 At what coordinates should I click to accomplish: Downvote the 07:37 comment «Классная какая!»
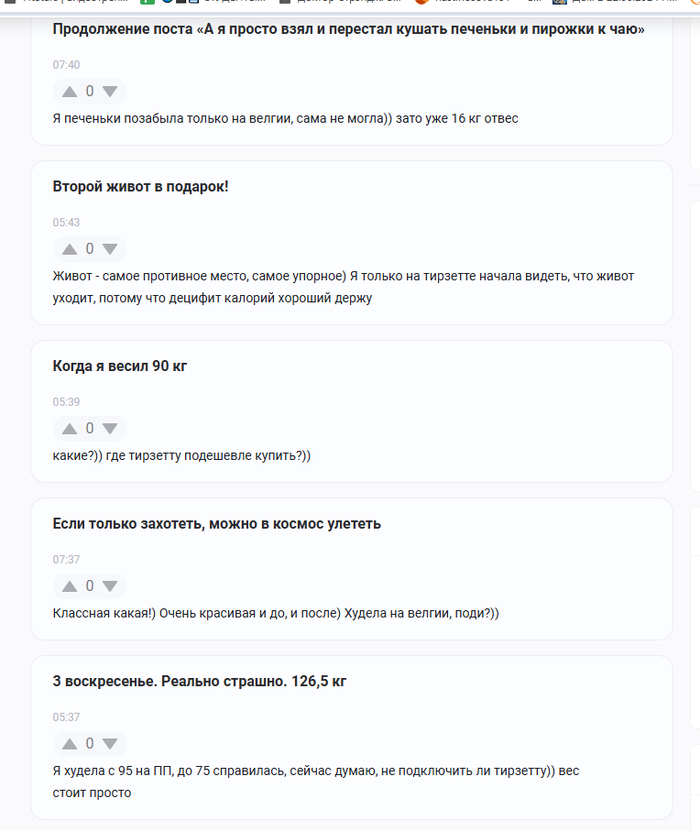click(110, 586)
